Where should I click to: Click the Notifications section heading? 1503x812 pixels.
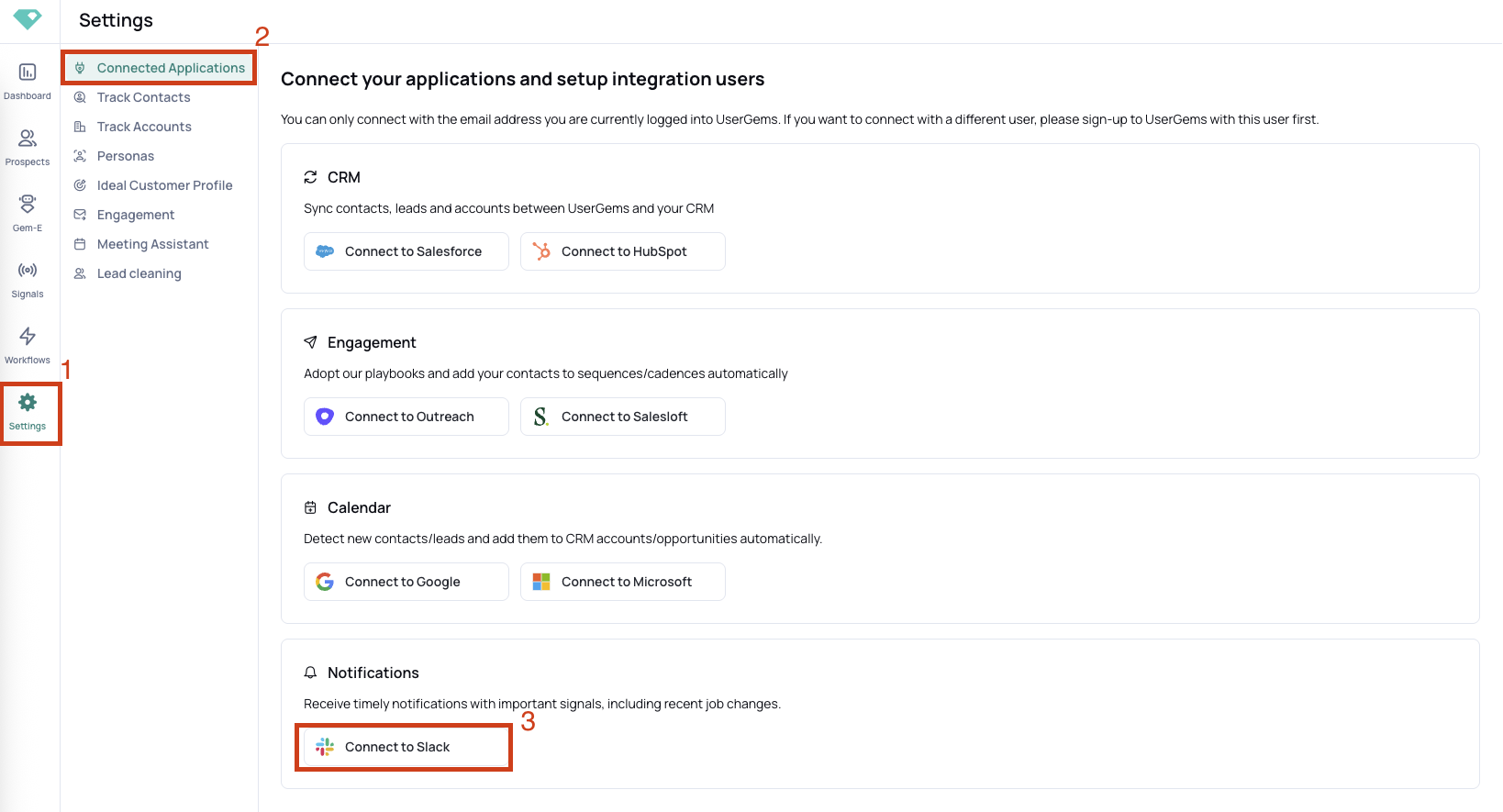[373, 673]
